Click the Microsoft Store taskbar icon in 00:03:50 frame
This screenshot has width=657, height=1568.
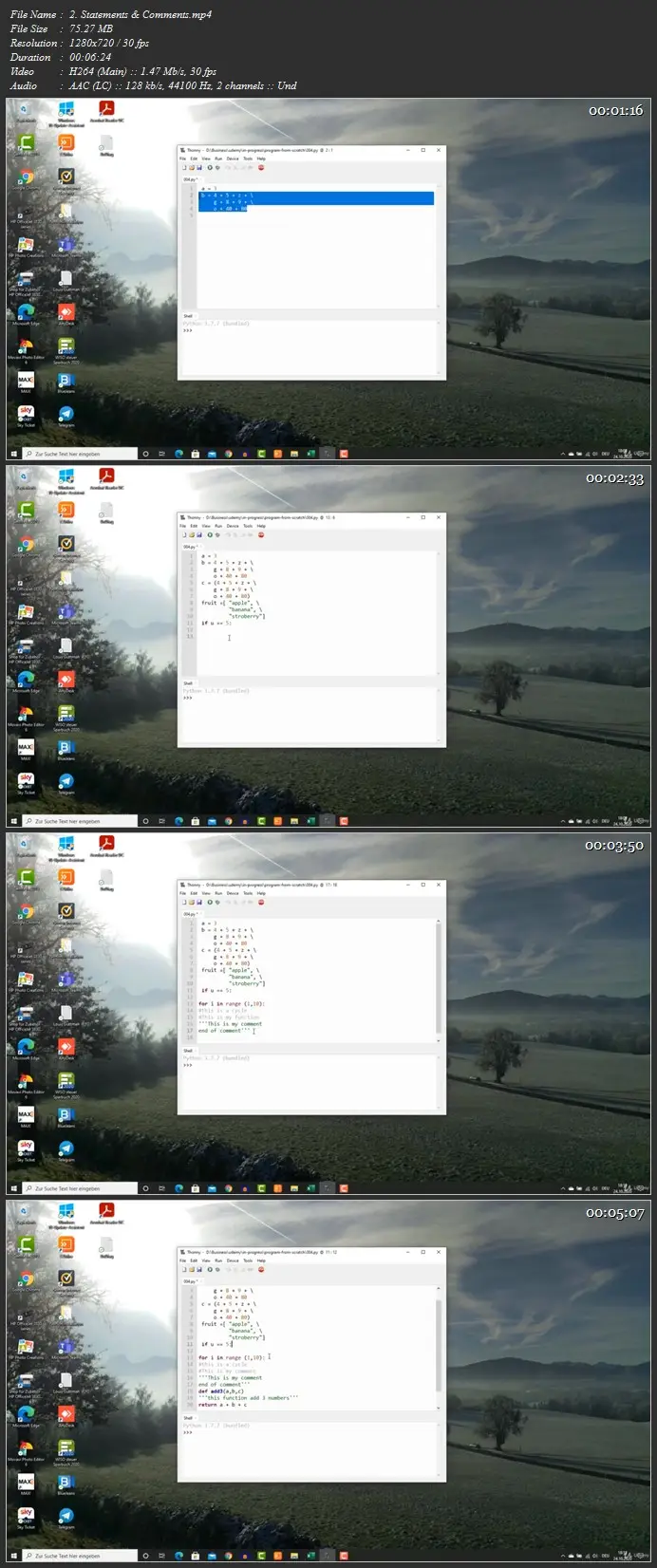point(195,1187)
